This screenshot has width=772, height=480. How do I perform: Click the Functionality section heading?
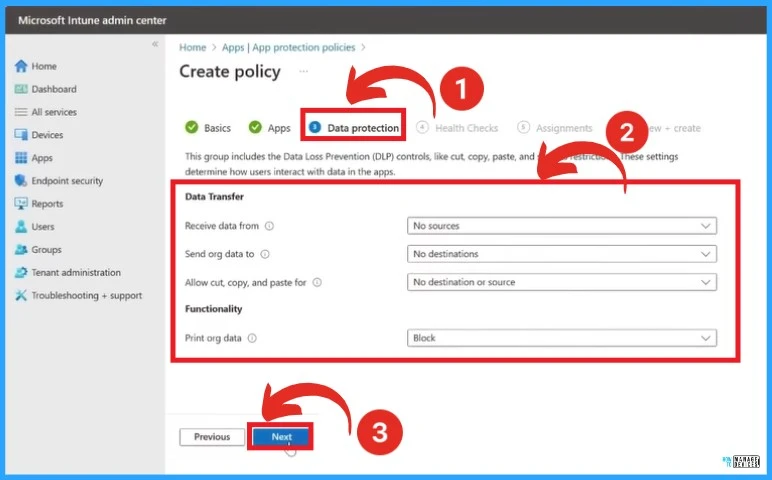click(213, 309)
